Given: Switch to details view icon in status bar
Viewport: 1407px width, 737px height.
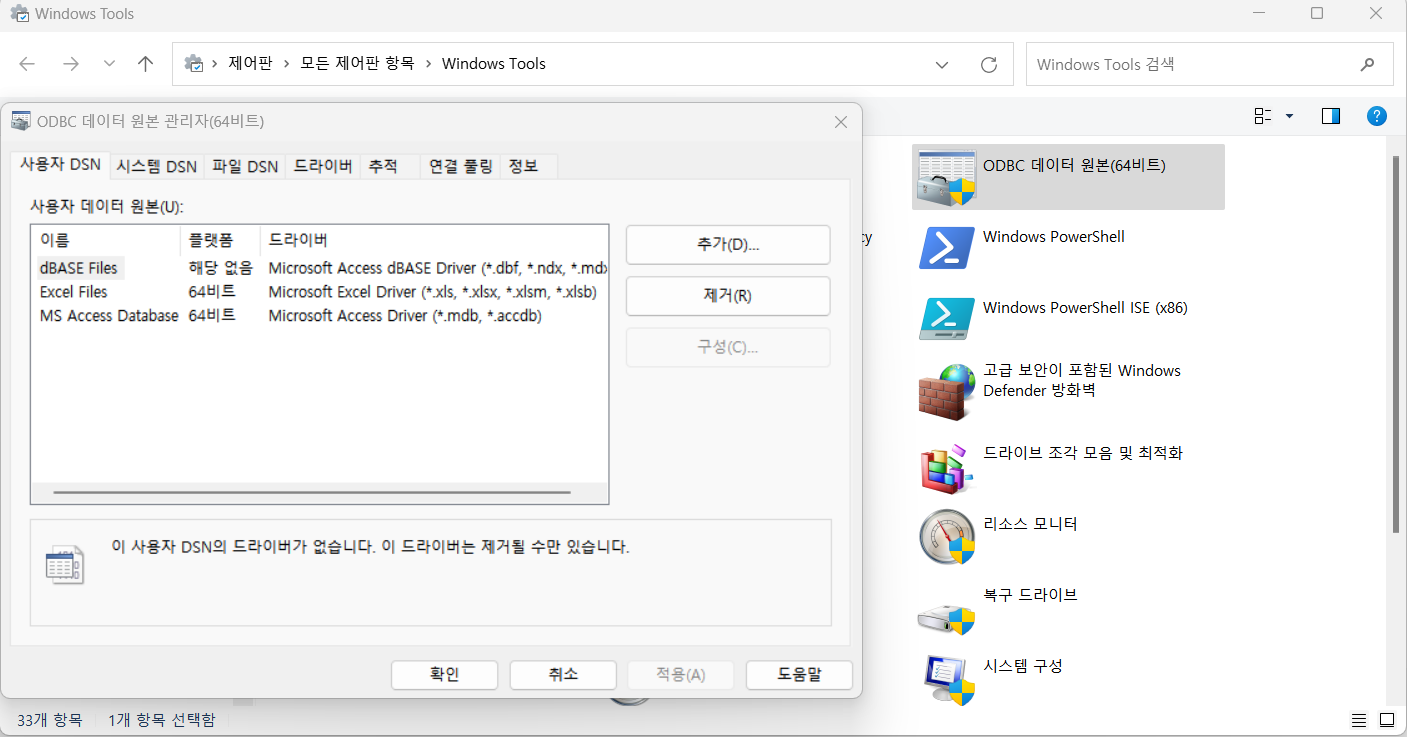Looking at the screenshot, I should [x=1359, y=720].
